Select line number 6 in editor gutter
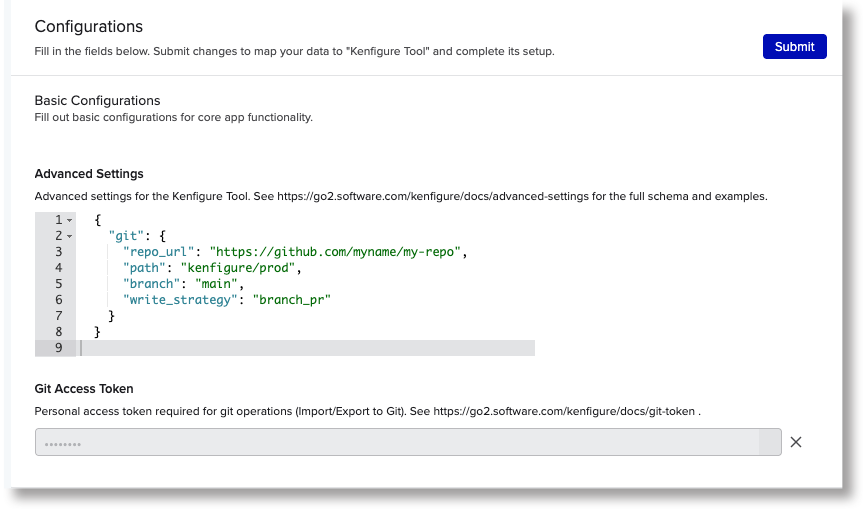 click(58, 300)
